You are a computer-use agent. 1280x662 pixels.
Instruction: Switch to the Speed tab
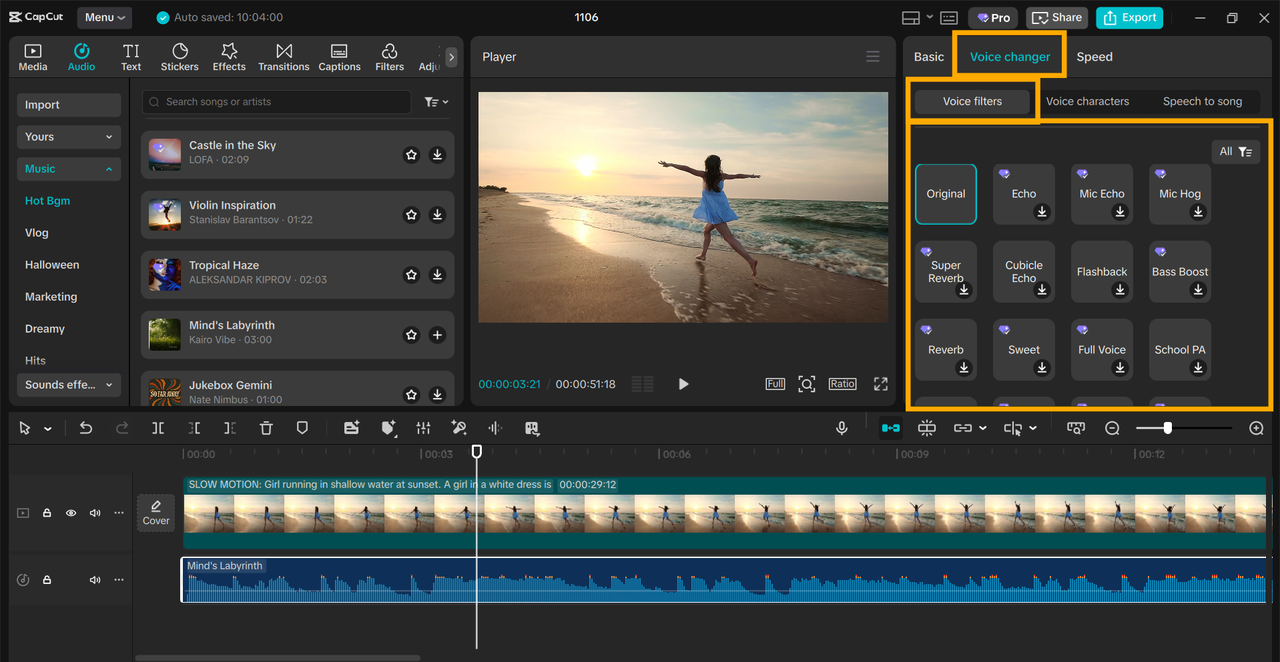point(1094,57)
